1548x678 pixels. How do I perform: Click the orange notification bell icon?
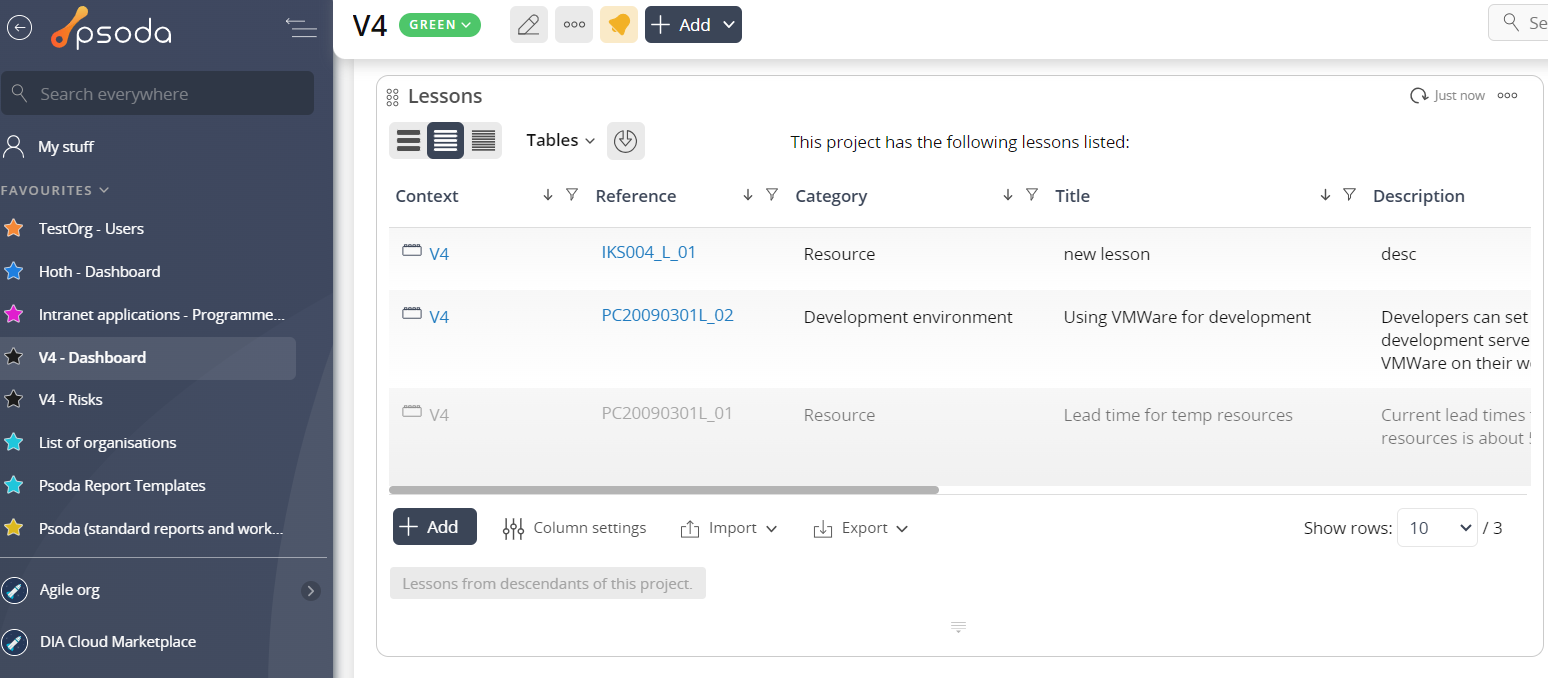[x=619, y=25]
